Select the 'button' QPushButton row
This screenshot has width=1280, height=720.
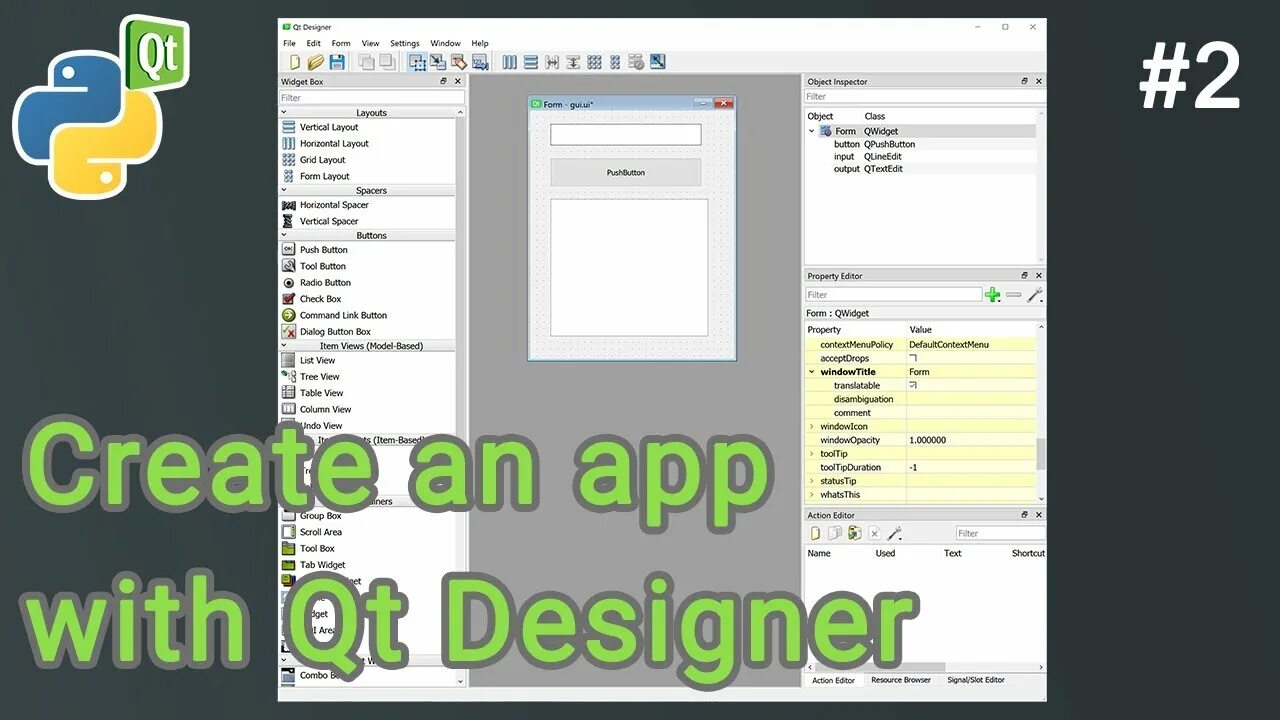coord(920,144)
